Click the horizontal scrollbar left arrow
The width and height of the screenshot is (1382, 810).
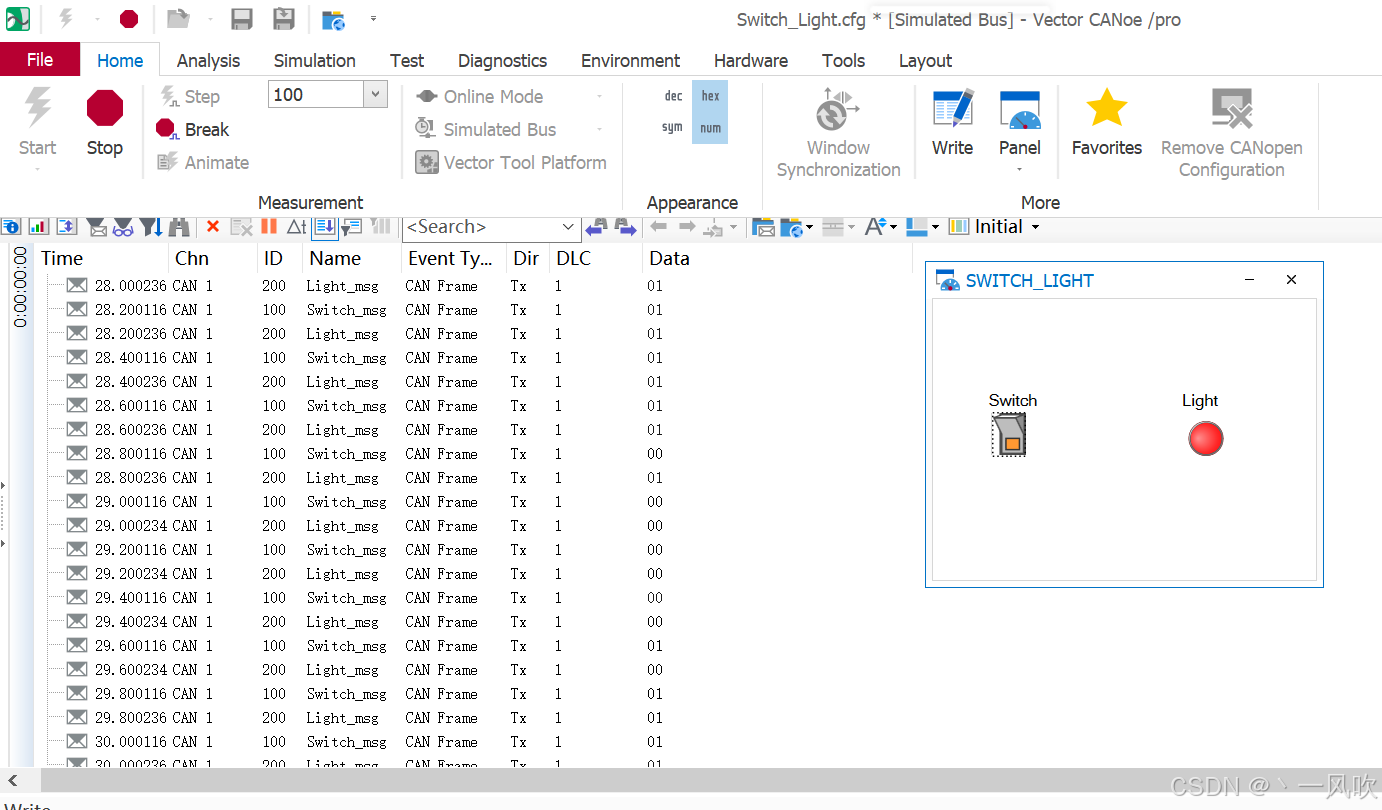pyautogui.click(x=12, y=781)
